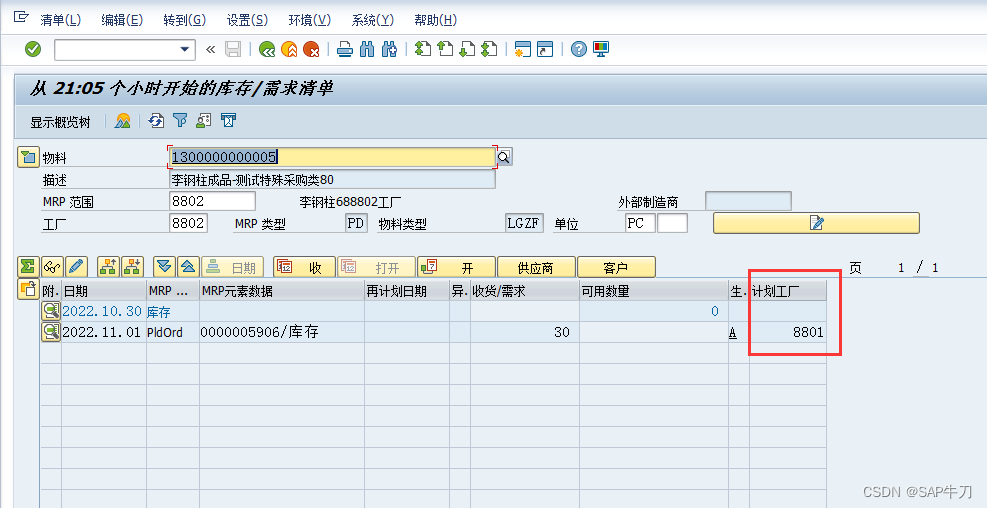Open the 转到(G) menu
987x508 pixels.
[x=184, y=20]
